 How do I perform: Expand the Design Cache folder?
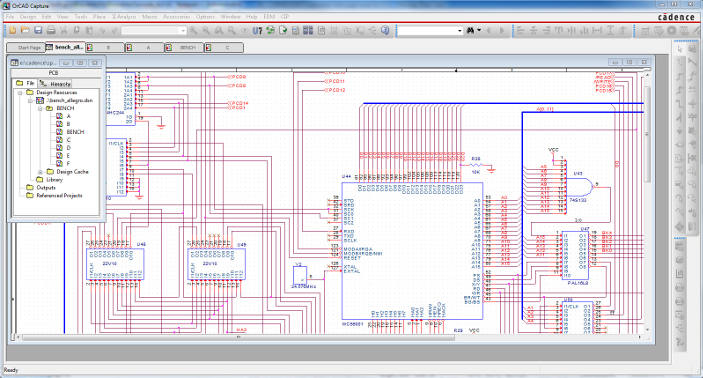[40, 172]
